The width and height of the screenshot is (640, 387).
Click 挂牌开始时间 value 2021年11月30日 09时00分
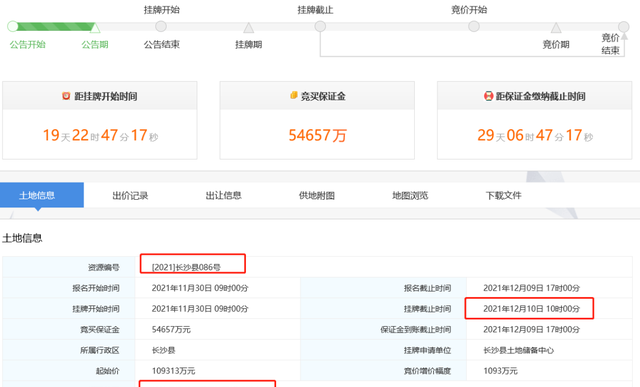(x=200, y=309)
